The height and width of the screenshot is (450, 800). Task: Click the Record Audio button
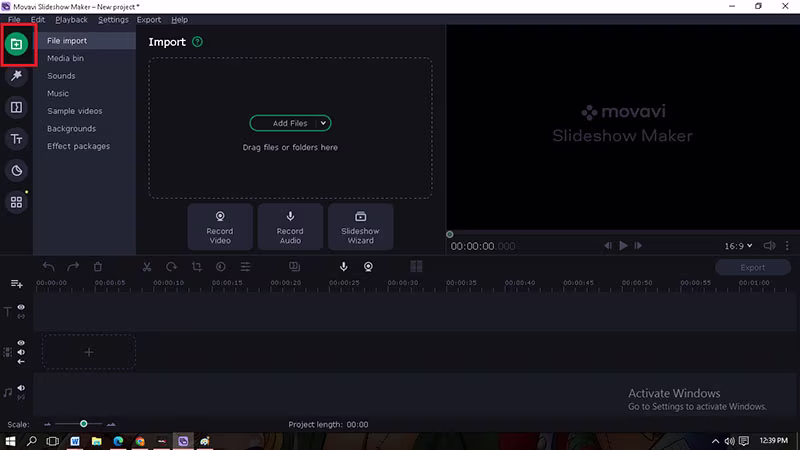[x=290, y=227]
